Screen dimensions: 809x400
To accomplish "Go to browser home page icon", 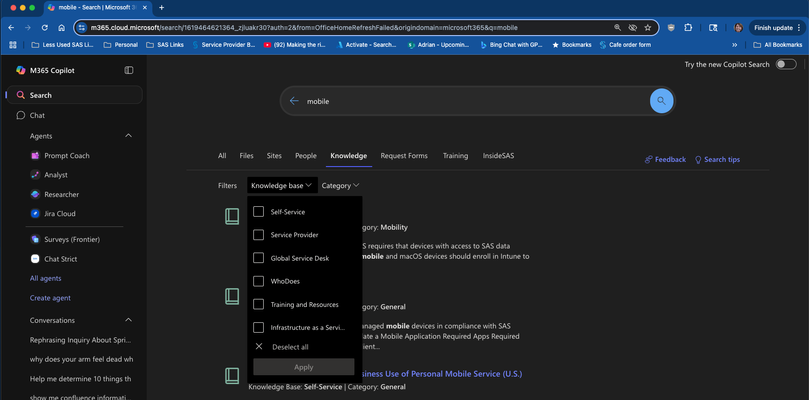I will (61, 28).
